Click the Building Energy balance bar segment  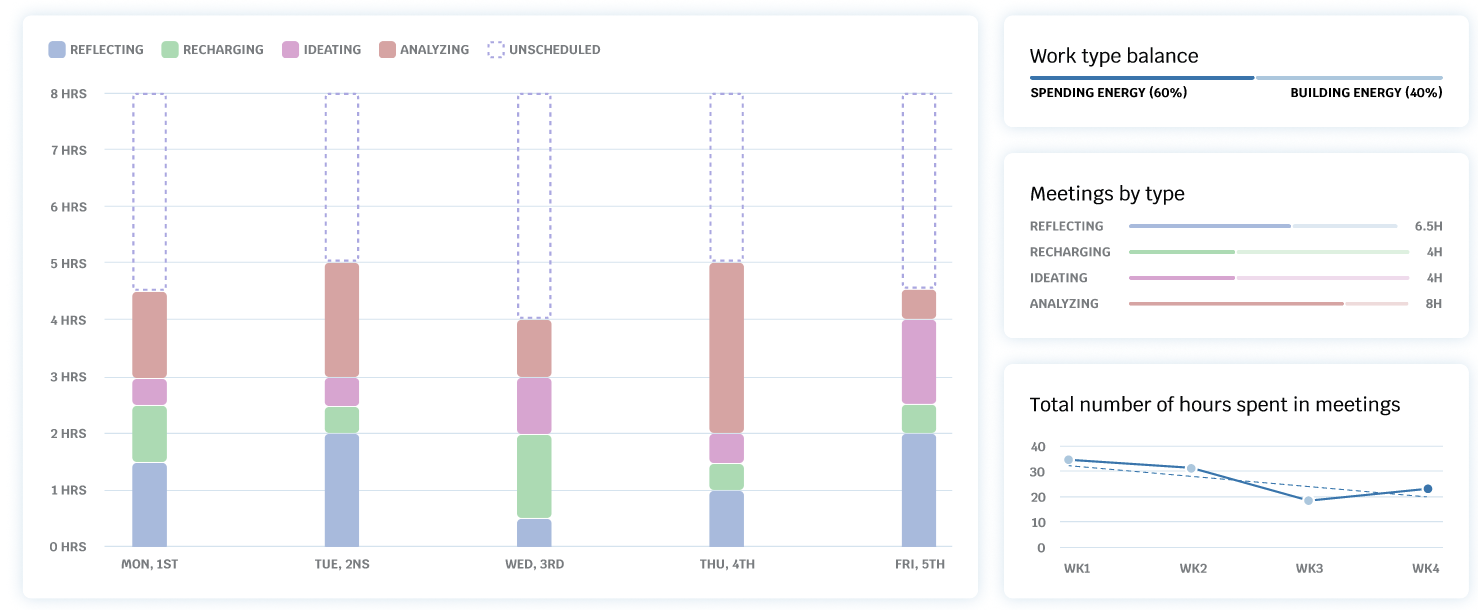(x=1349, y=77)
